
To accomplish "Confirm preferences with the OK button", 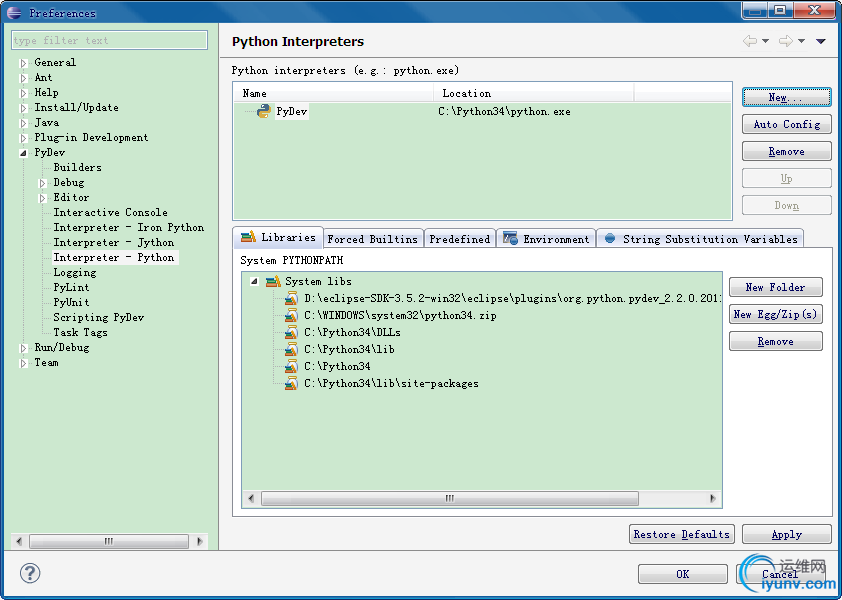I will 683,574.
